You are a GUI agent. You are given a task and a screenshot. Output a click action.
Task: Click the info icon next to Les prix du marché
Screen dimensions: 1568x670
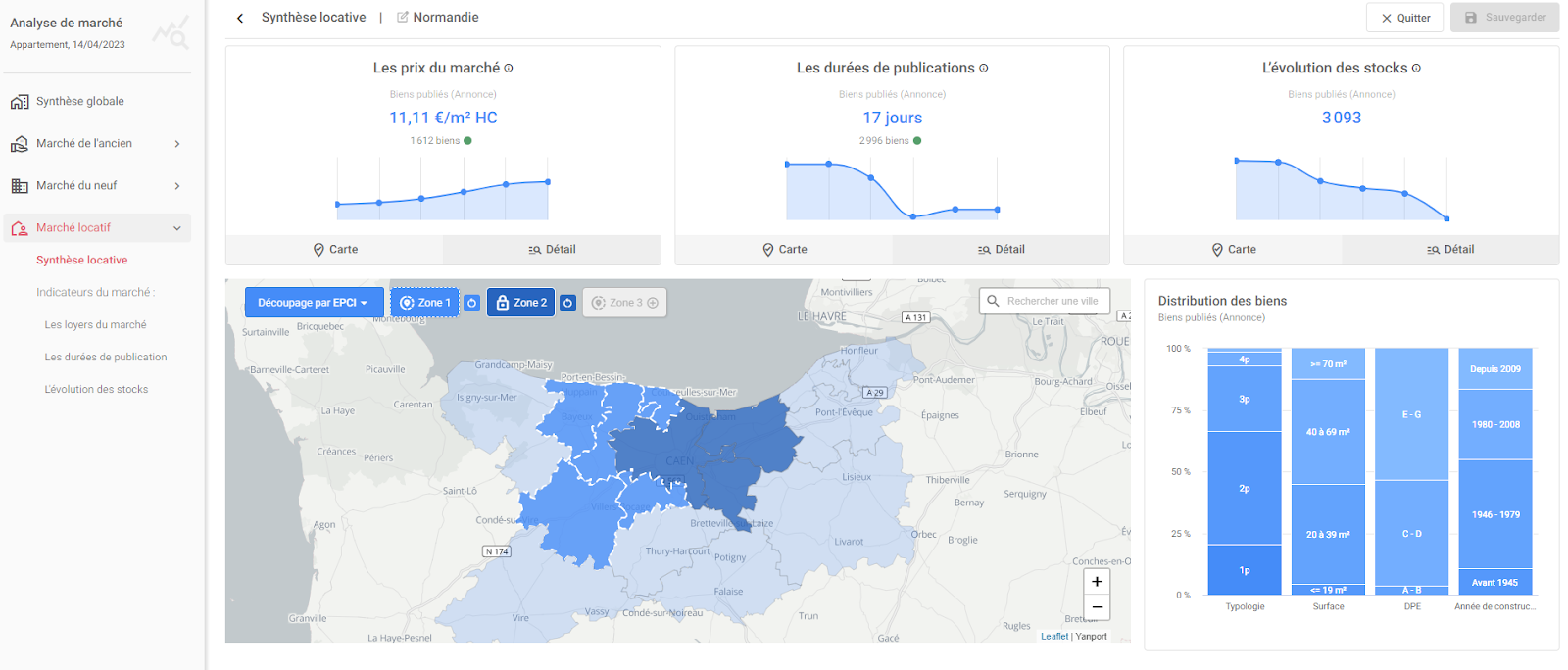(x=509, y=68)
